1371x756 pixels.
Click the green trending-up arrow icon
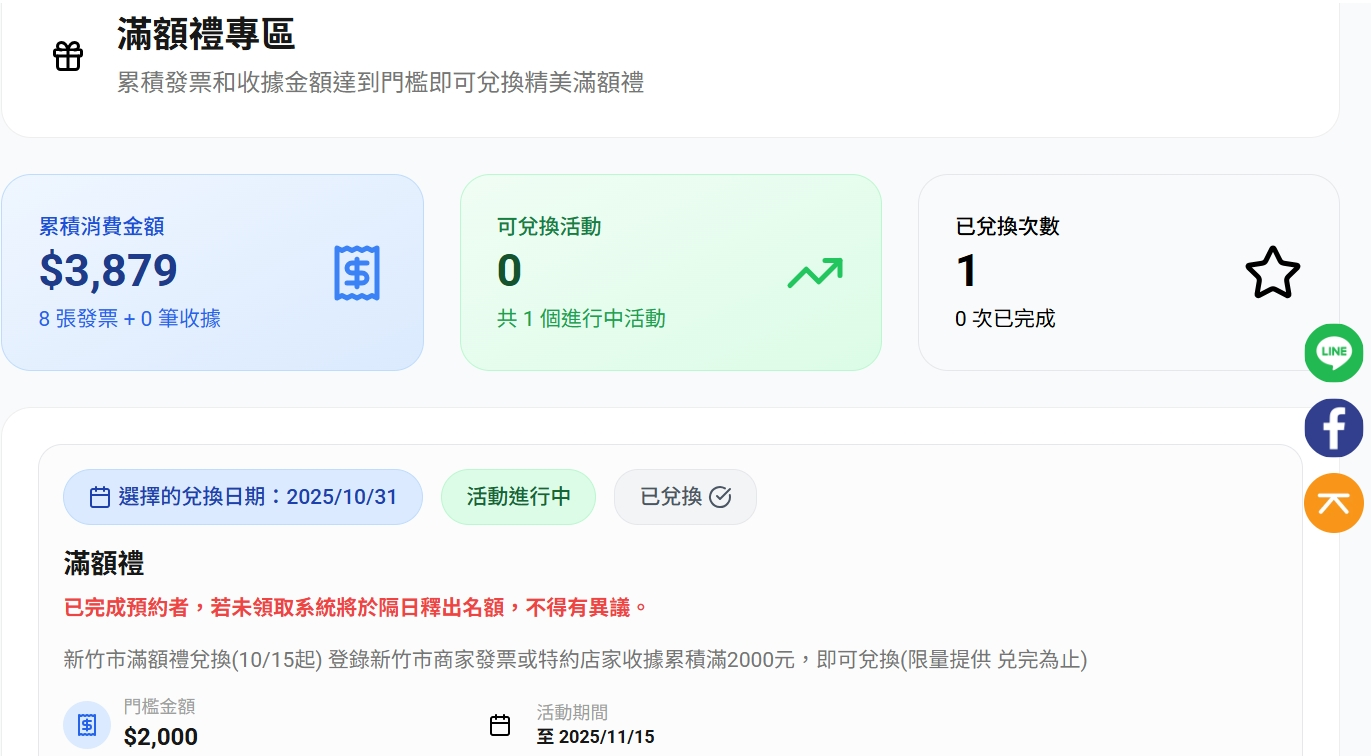(x=814, y=272)
